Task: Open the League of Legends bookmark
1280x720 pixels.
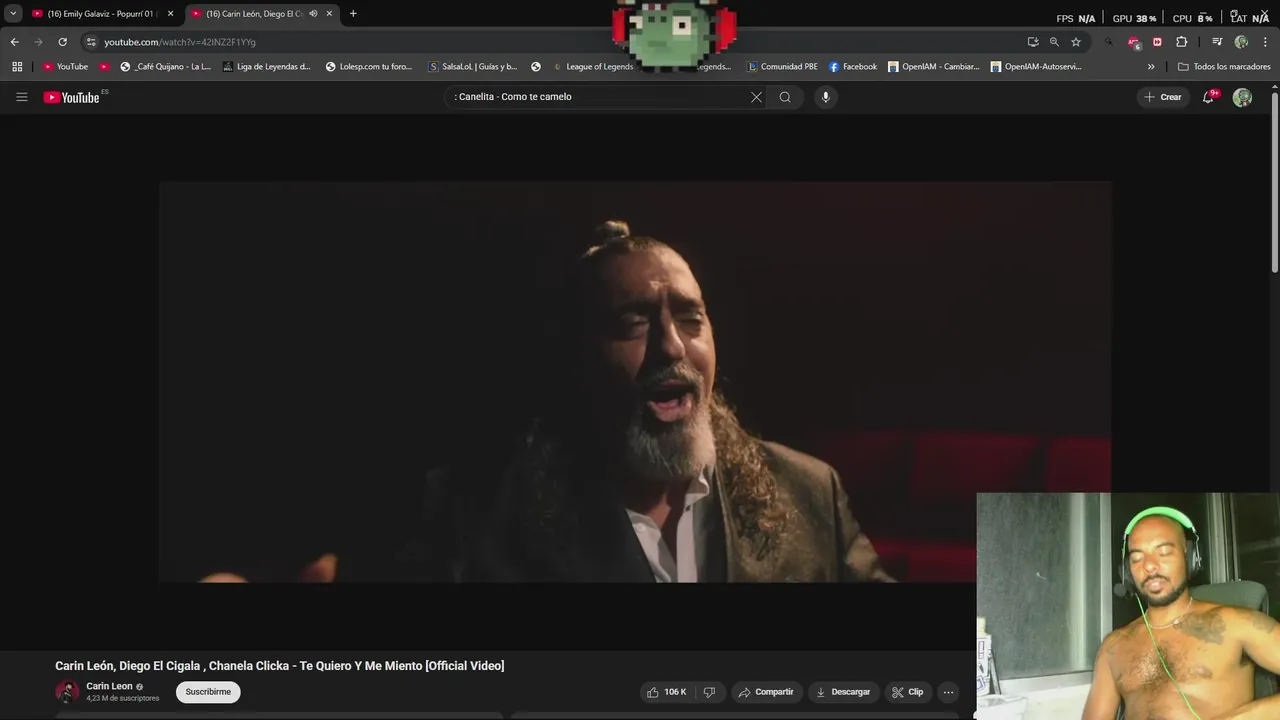Action: click(x=593, y=67)
